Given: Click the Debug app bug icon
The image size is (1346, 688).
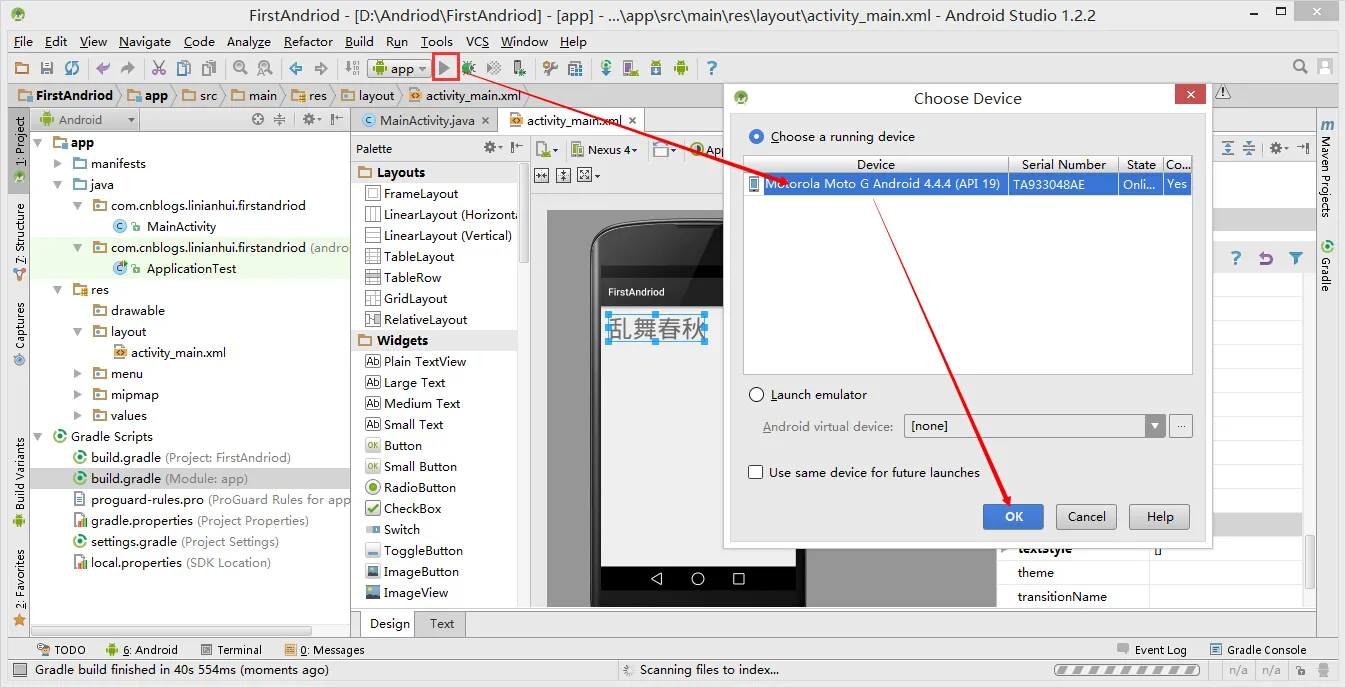Looking at the screenshot, I should click(x=468, y=68).
